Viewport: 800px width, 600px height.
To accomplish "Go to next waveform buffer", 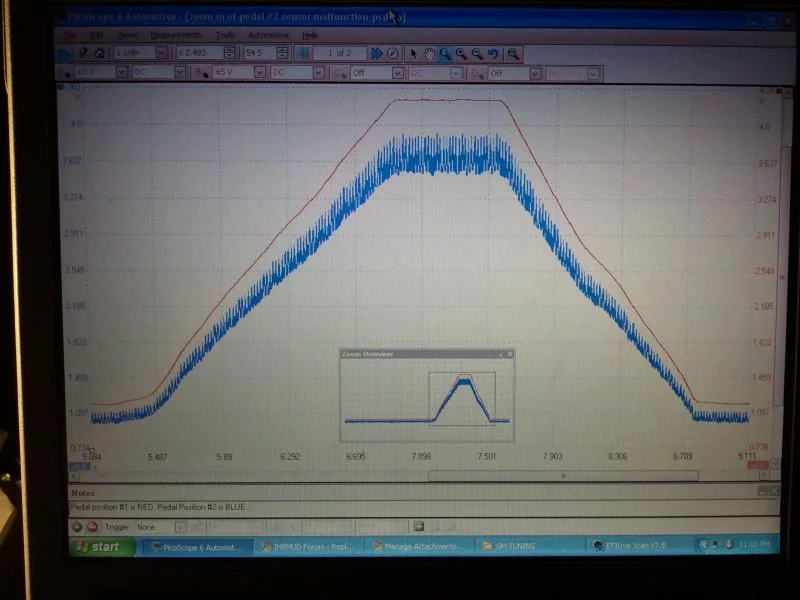I will point(376,53).
